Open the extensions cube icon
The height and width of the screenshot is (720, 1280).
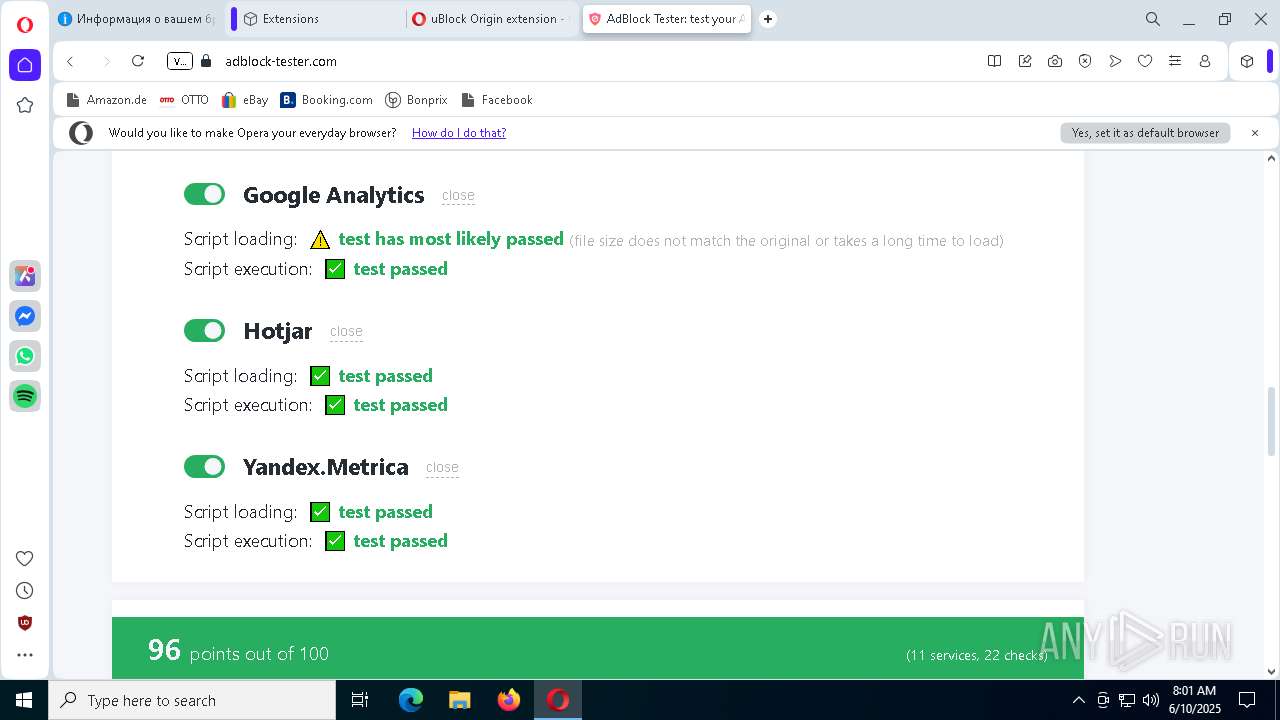(1247, 61)
